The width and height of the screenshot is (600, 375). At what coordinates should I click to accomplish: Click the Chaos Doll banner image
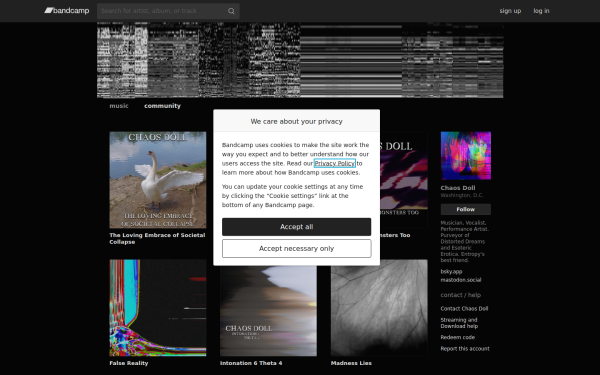tap(300, 60)
